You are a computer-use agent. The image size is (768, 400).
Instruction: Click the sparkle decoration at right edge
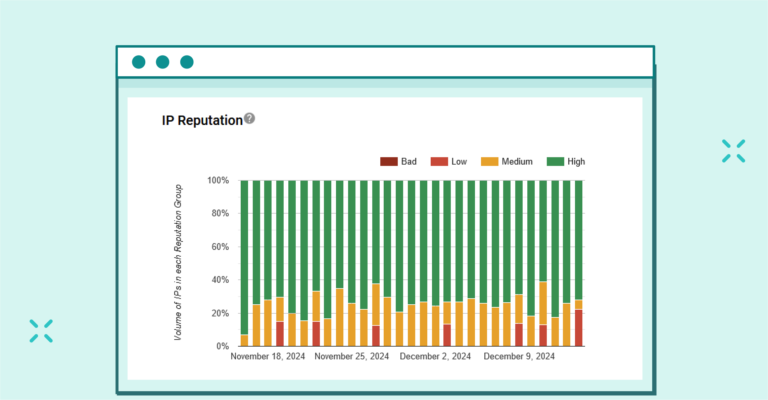point(733,151)
